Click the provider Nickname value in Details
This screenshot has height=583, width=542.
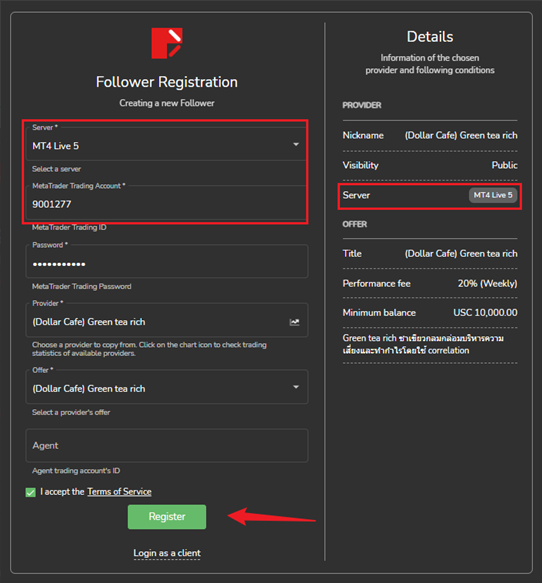(x=461, y=135)
